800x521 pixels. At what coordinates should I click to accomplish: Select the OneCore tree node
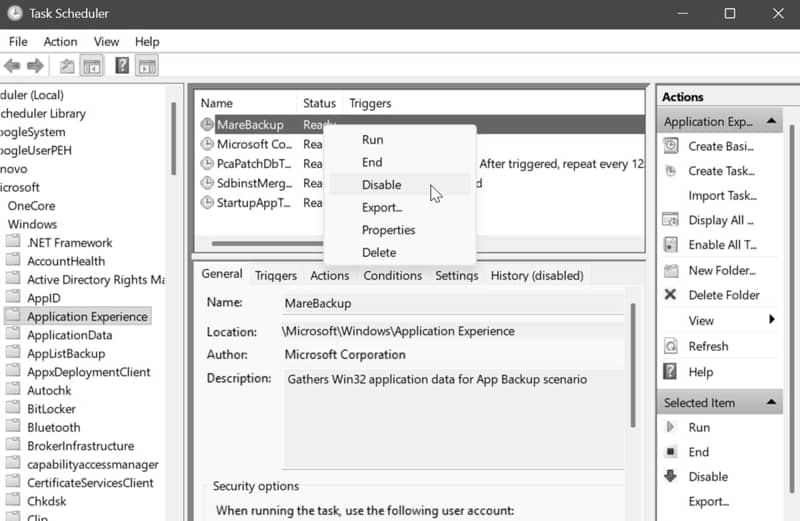click(x=31, y=206)
